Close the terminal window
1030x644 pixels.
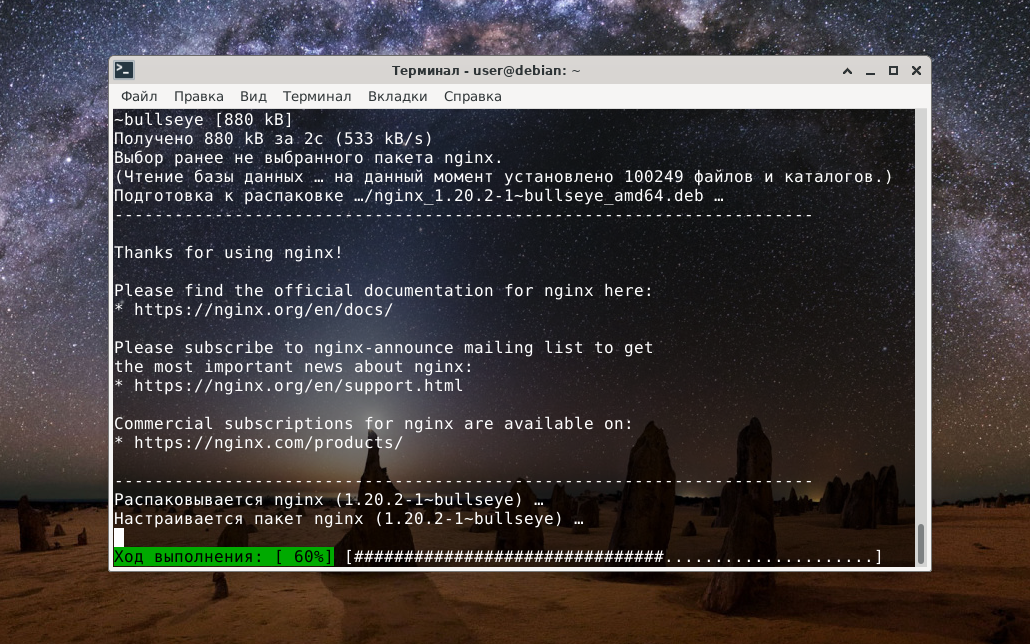click(916, 71)
